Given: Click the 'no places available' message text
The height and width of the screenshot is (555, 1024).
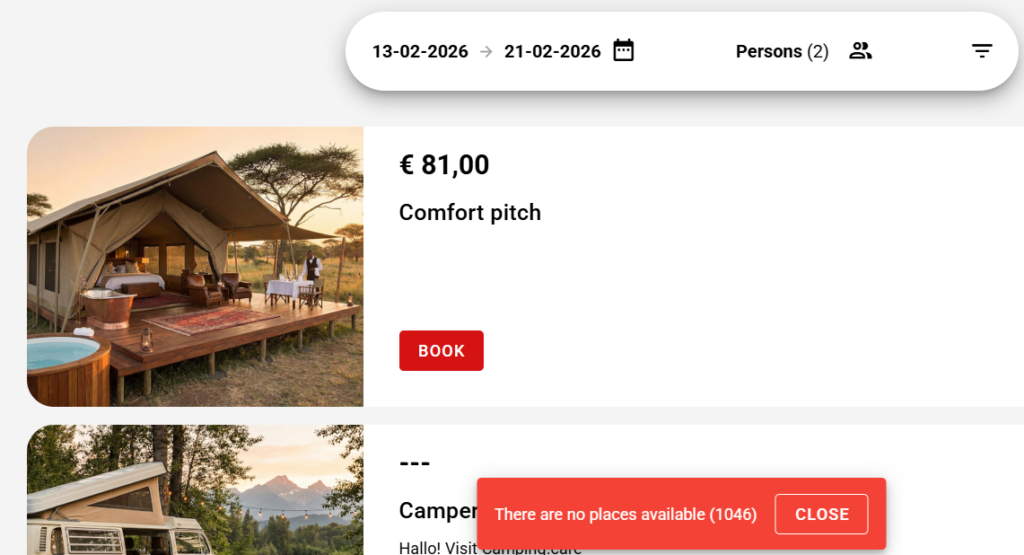Looking at the screenshot, I should (625, 514).
